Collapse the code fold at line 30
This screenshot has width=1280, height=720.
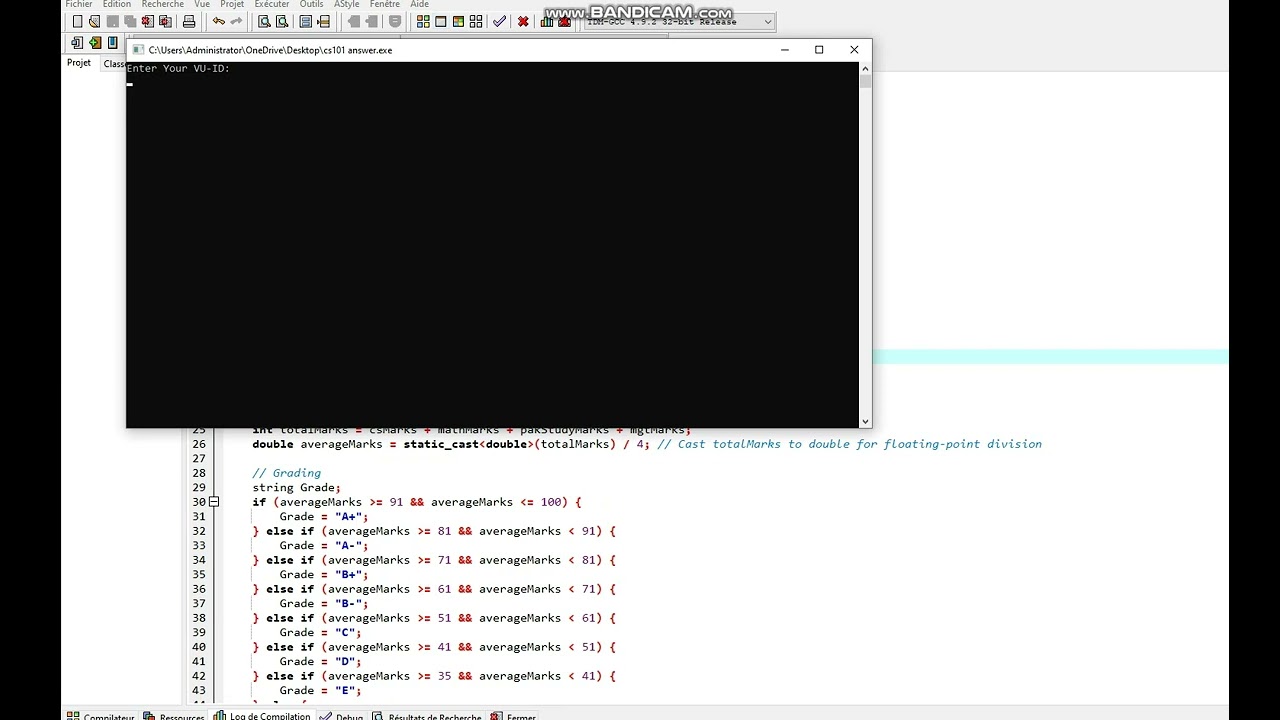click(214, 502)
